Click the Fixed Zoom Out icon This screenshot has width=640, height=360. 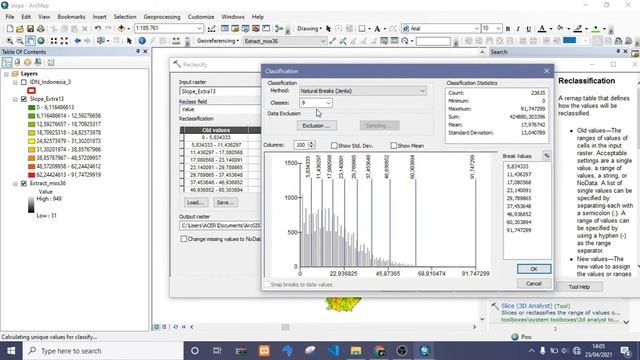click(x=64, y=41)
